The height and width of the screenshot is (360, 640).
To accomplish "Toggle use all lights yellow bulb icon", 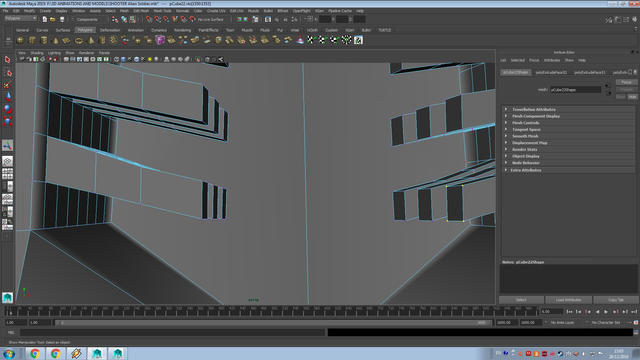I will pyautogui.click(x=150, y=59).
